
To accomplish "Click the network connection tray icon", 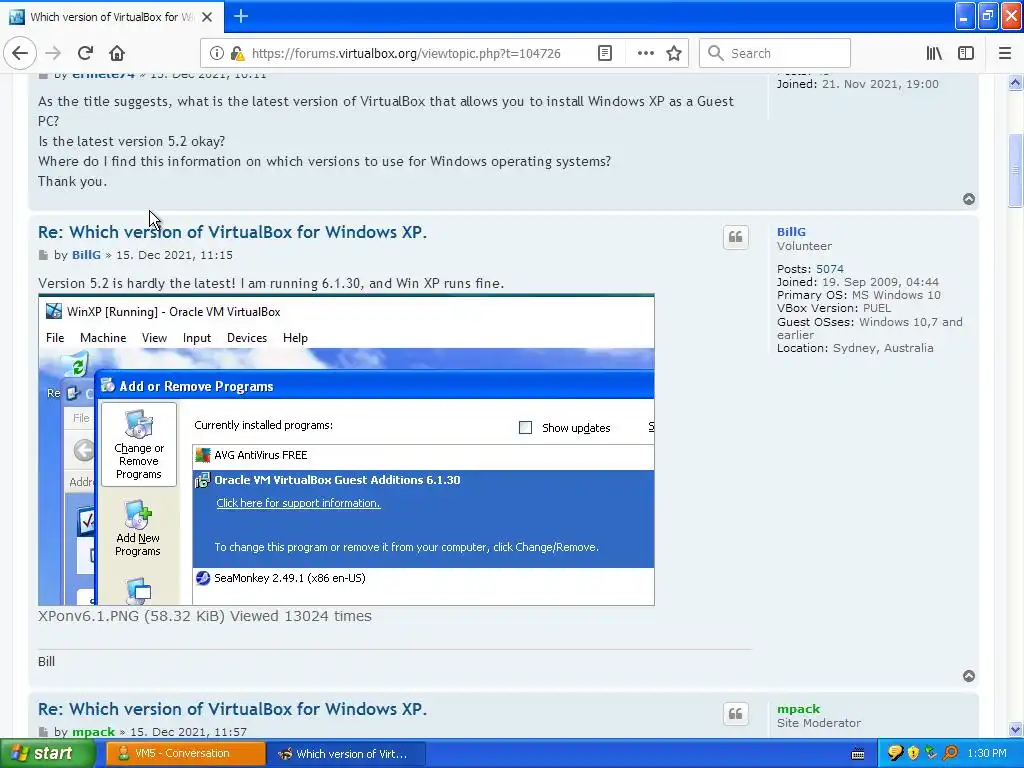I will (x=931, y=753).
